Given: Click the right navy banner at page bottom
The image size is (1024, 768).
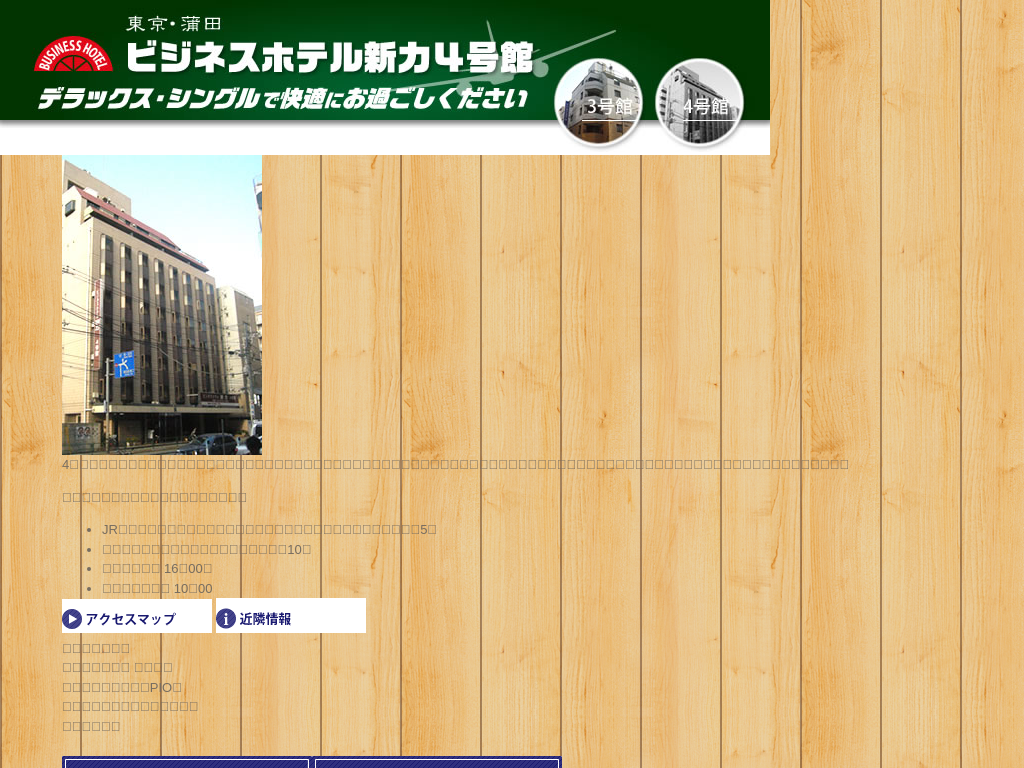Looking at the screenshot, I should 437,763.
